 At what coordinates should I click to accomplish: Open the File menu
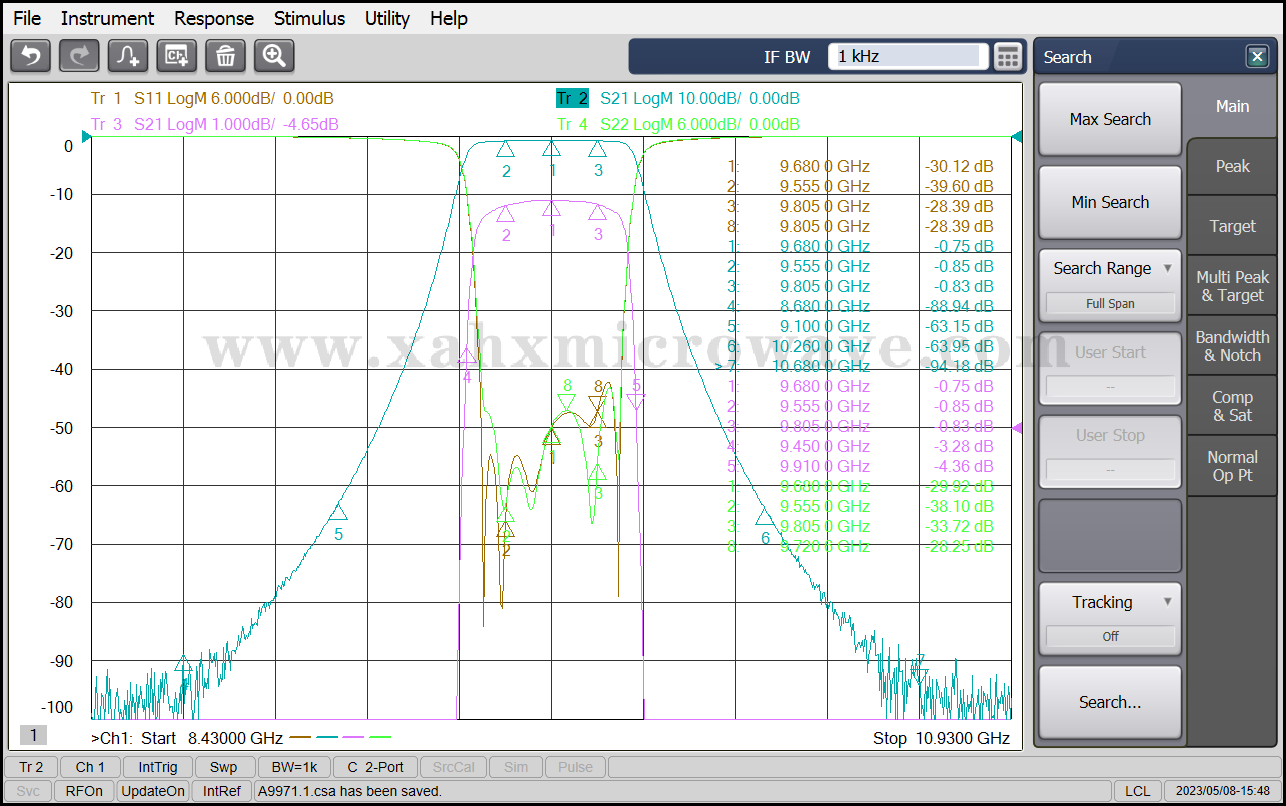click(x=27, y=18)
